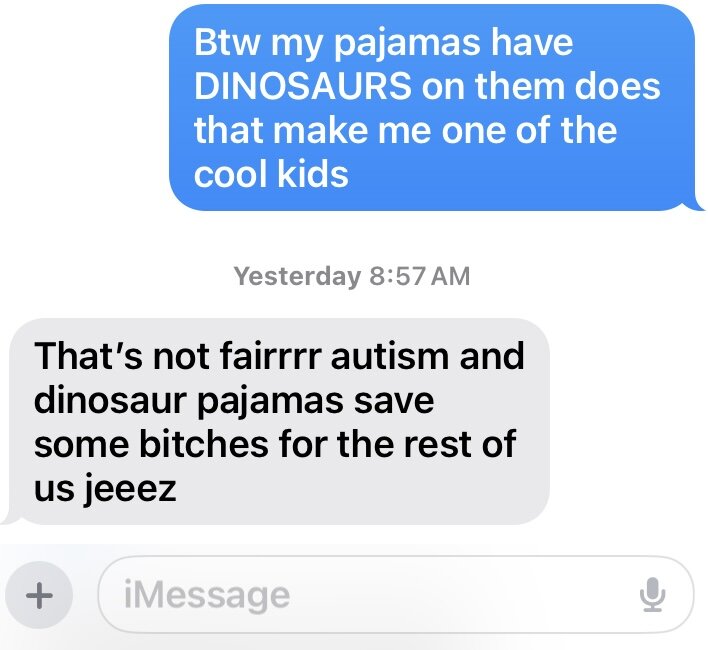Image resolution: width=708 pixels, height=650 pixels.
Task: Click 'Btw my pajamas have' text line
Action: (383, 43)
